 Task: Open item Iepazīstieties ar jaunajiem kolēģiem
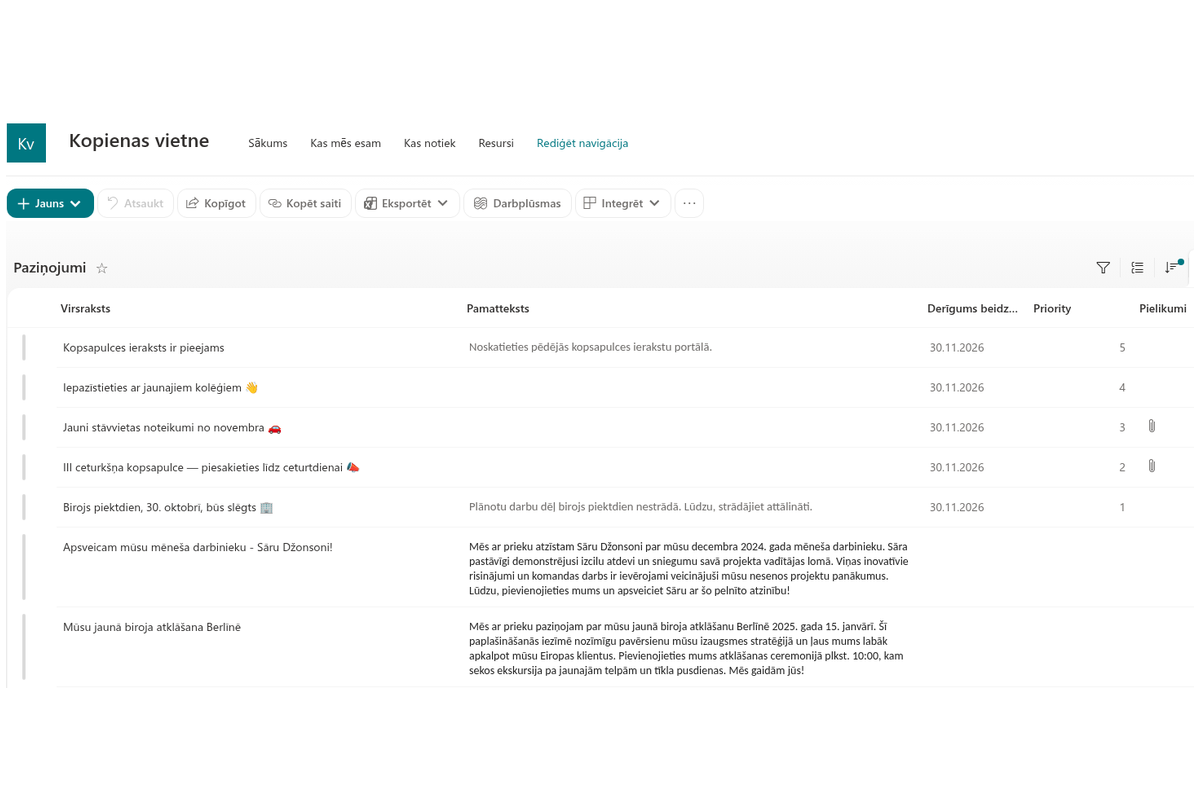[160, 387]
